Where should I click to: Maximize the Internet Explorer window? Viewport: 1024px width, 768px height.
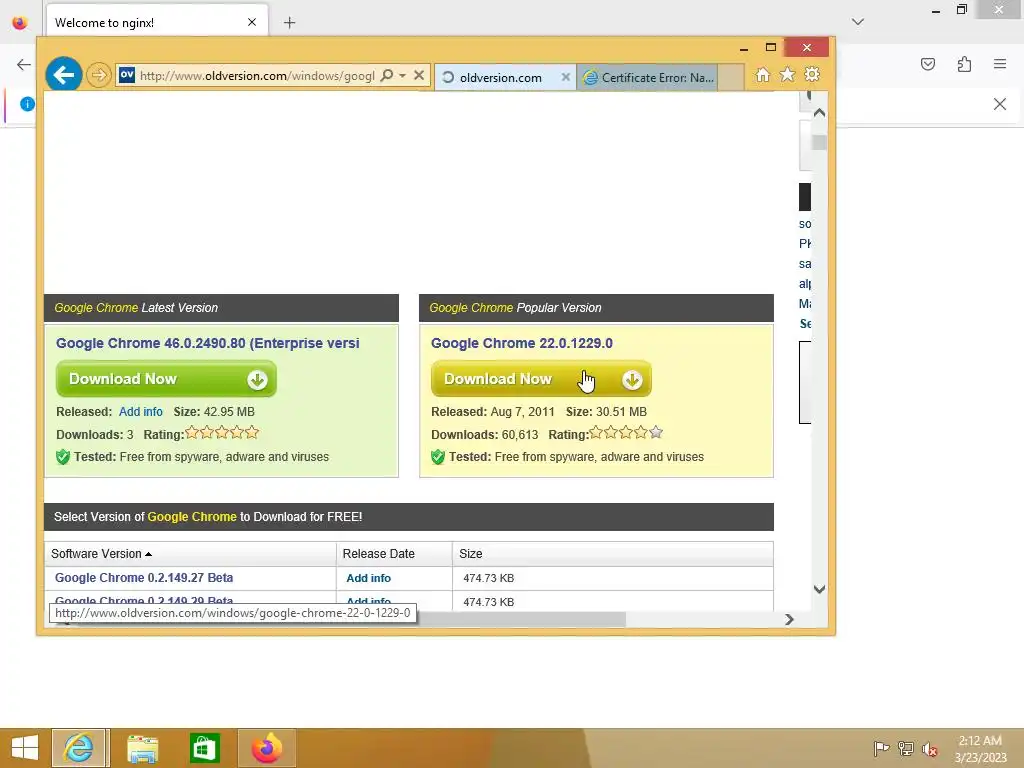(x=771, y=48)
